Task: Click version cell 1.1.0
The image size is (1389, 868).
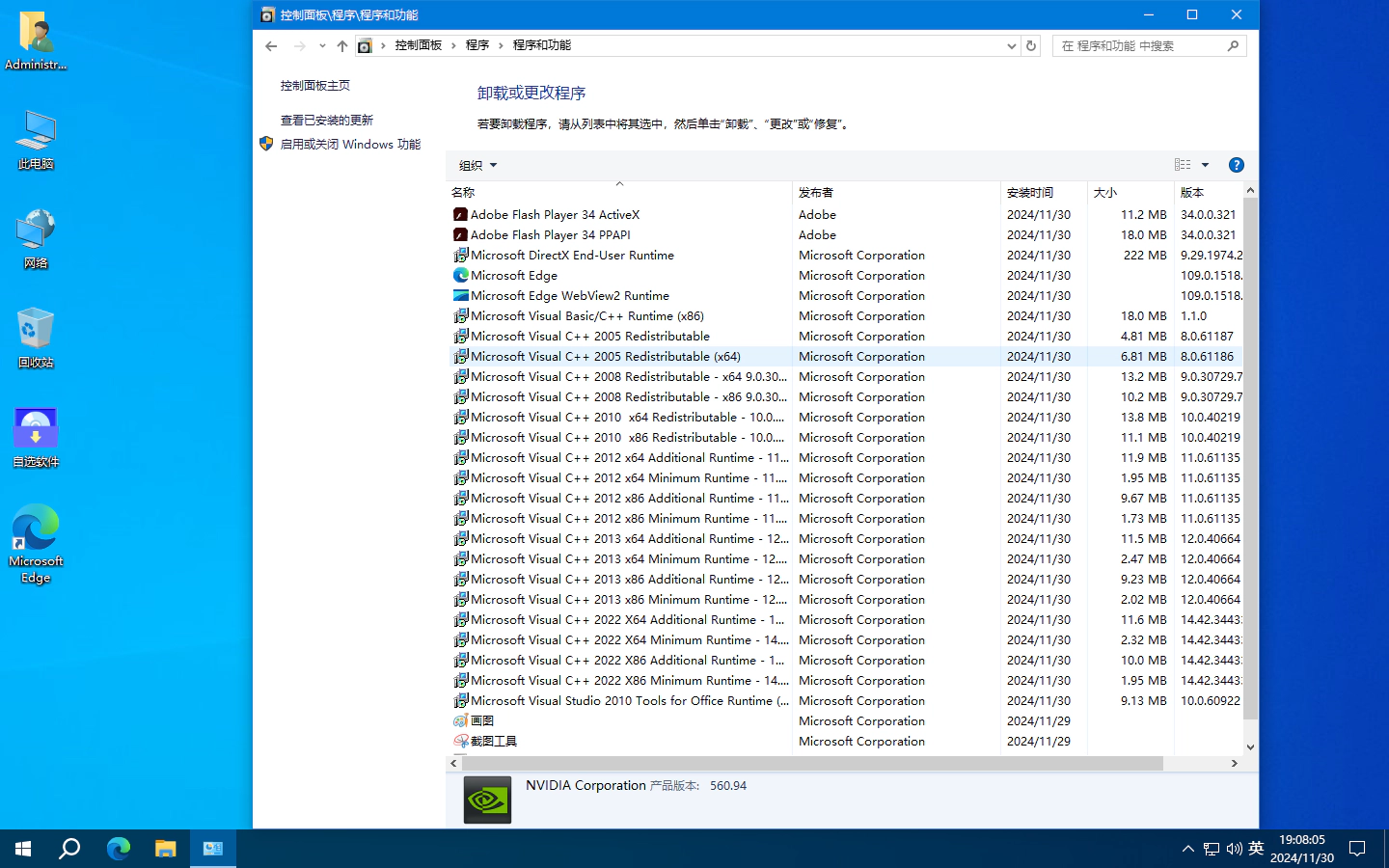Action: point(1193,316)
